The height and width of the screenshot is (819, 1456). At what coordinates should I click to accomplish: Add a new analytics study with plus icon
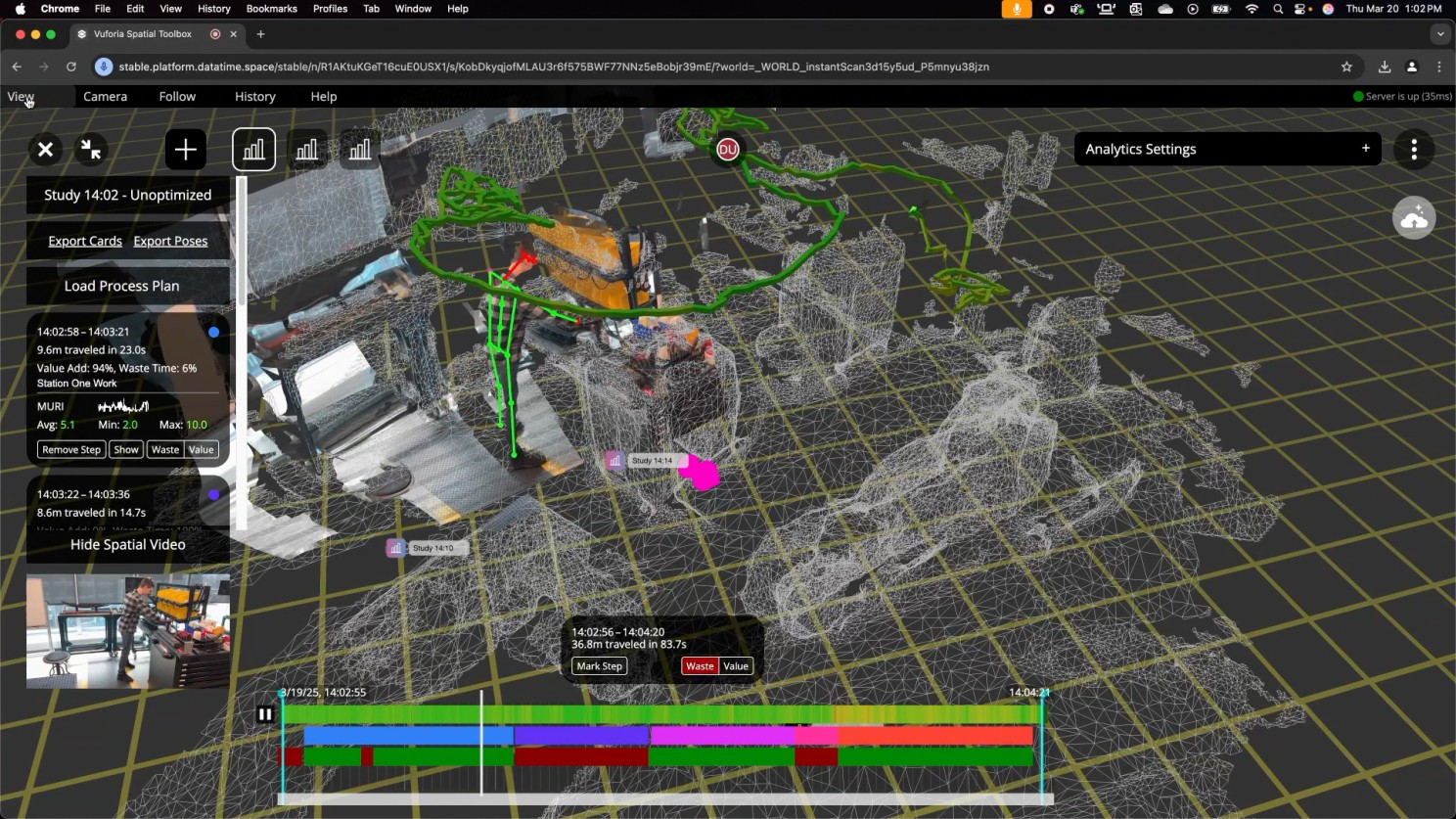click(185, 150)
